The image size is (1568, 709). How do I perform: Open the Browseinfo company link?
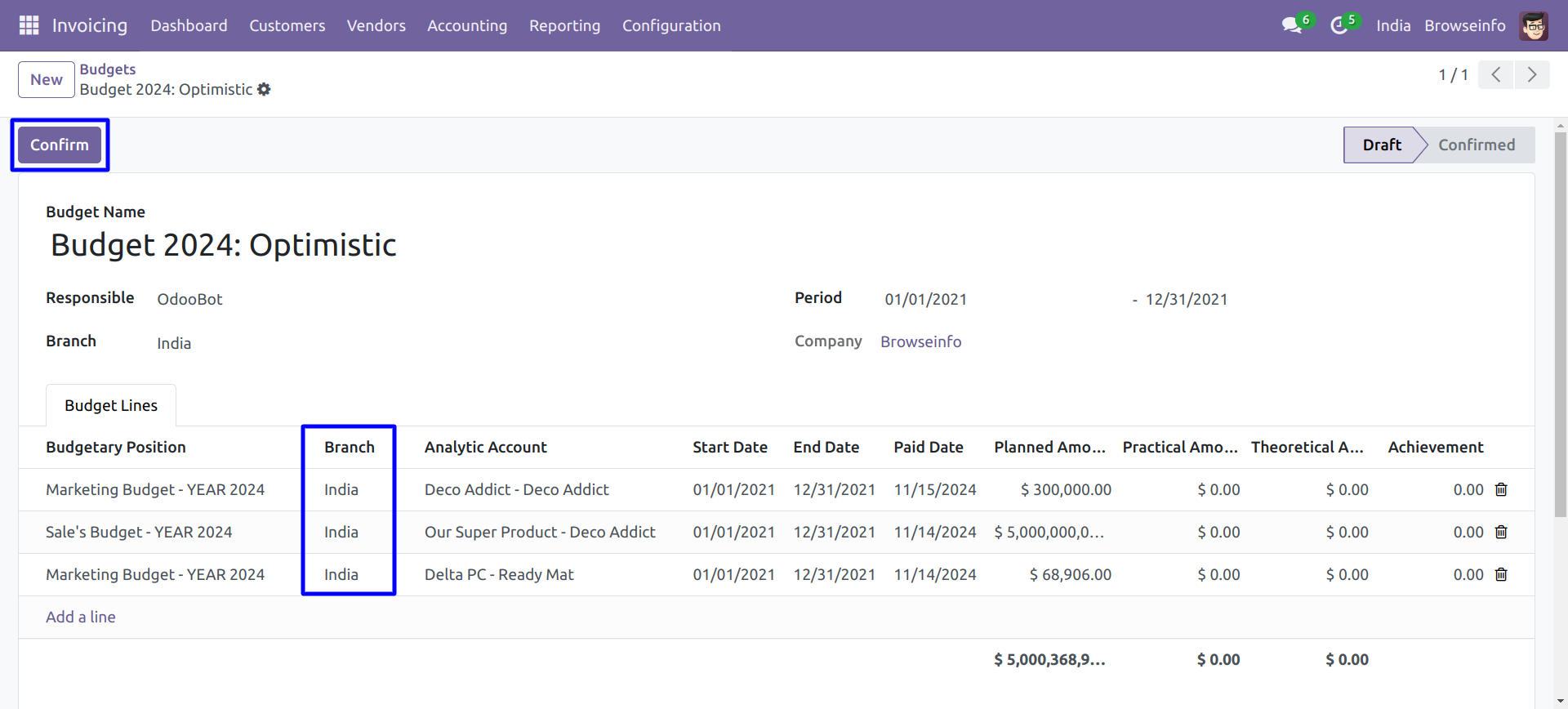tap(920, 342)
